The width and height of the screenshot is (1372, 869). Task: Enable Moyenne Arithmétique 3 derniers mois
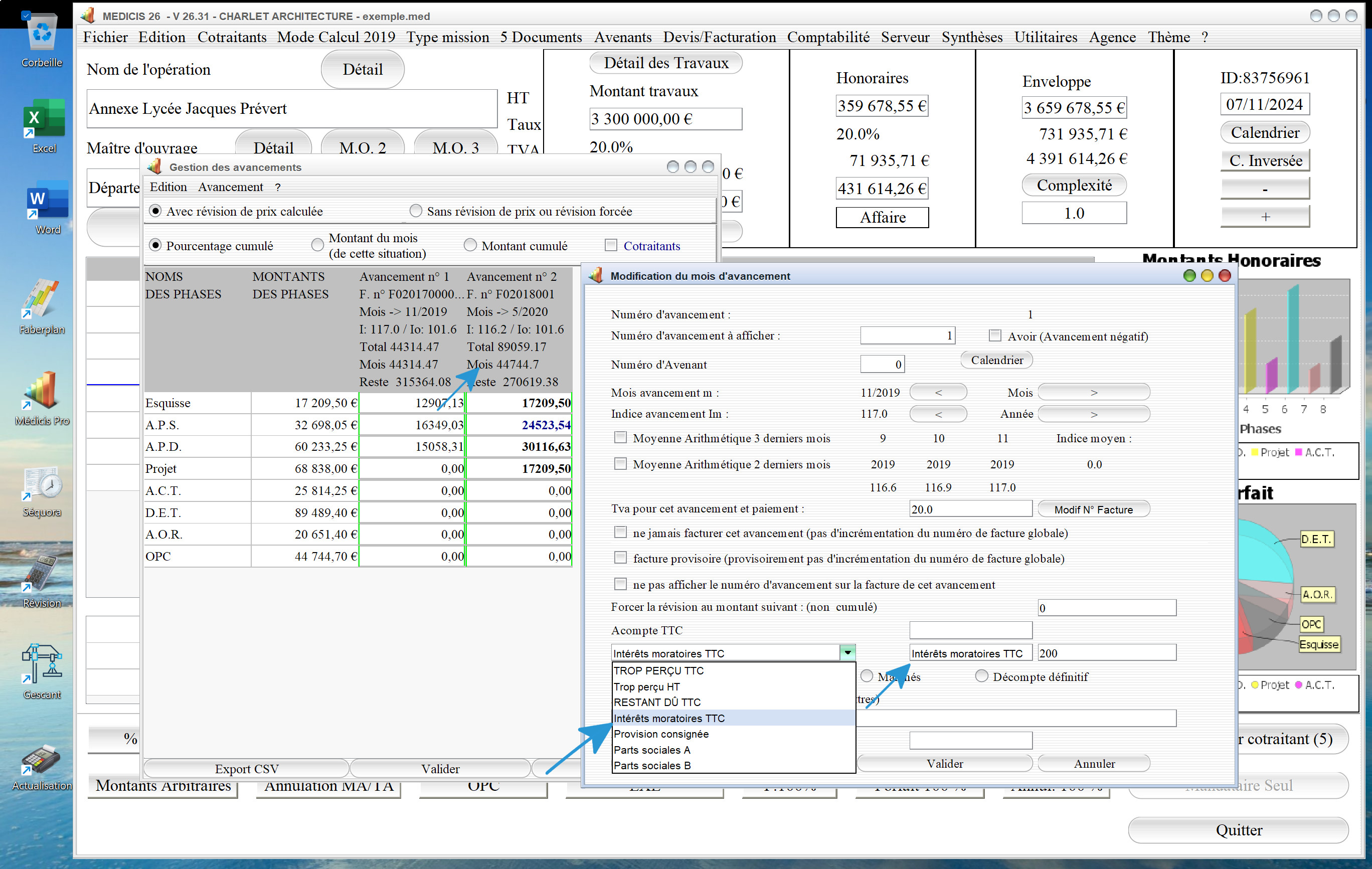pyautogui.click(x=620, y=438)
